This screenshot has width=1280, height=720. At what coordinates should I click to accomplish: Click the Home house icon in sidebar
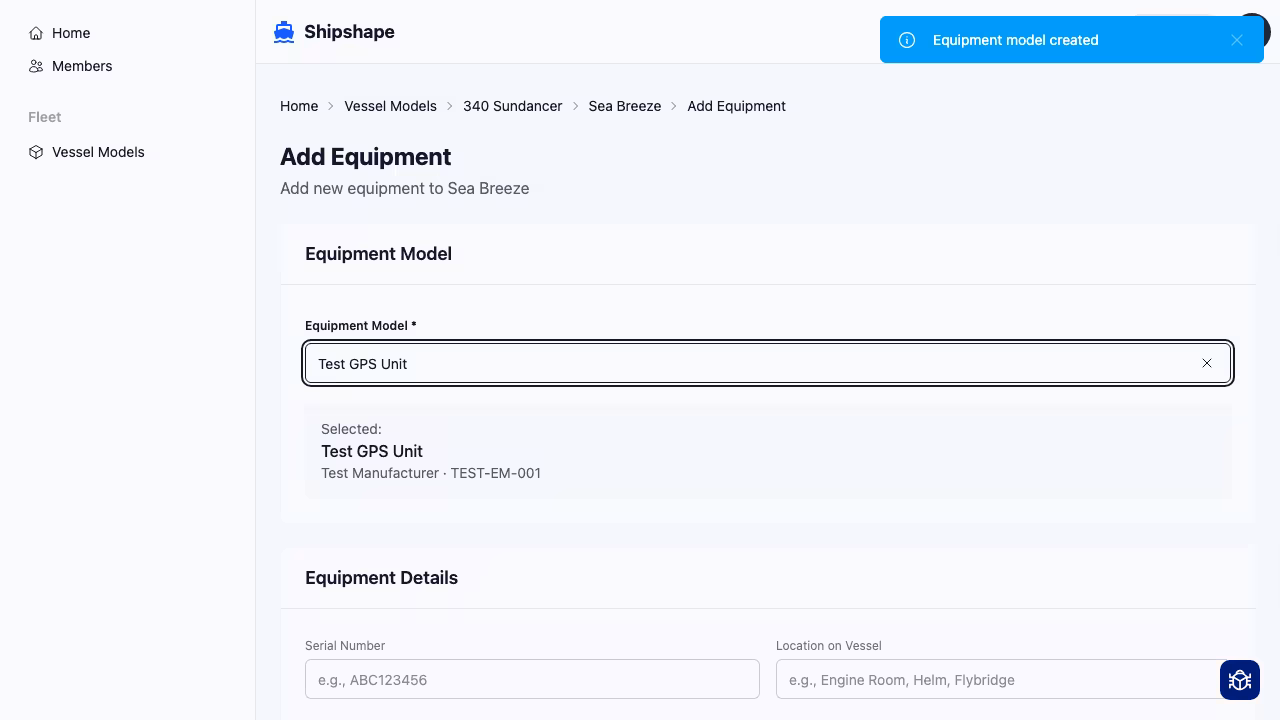point(36,33)
